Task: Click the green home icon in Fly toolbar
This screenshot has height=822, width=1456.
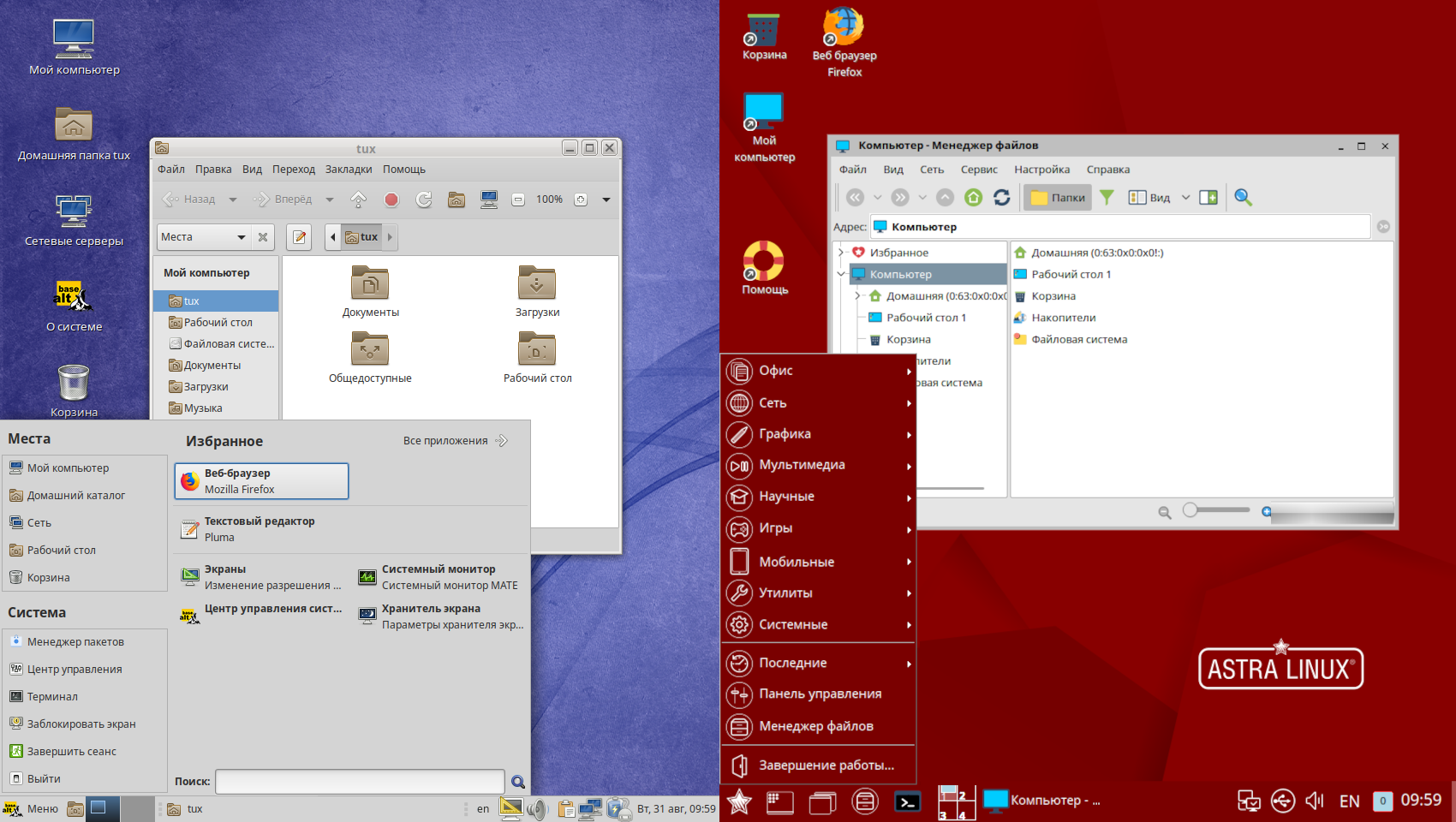Action: 973,197
